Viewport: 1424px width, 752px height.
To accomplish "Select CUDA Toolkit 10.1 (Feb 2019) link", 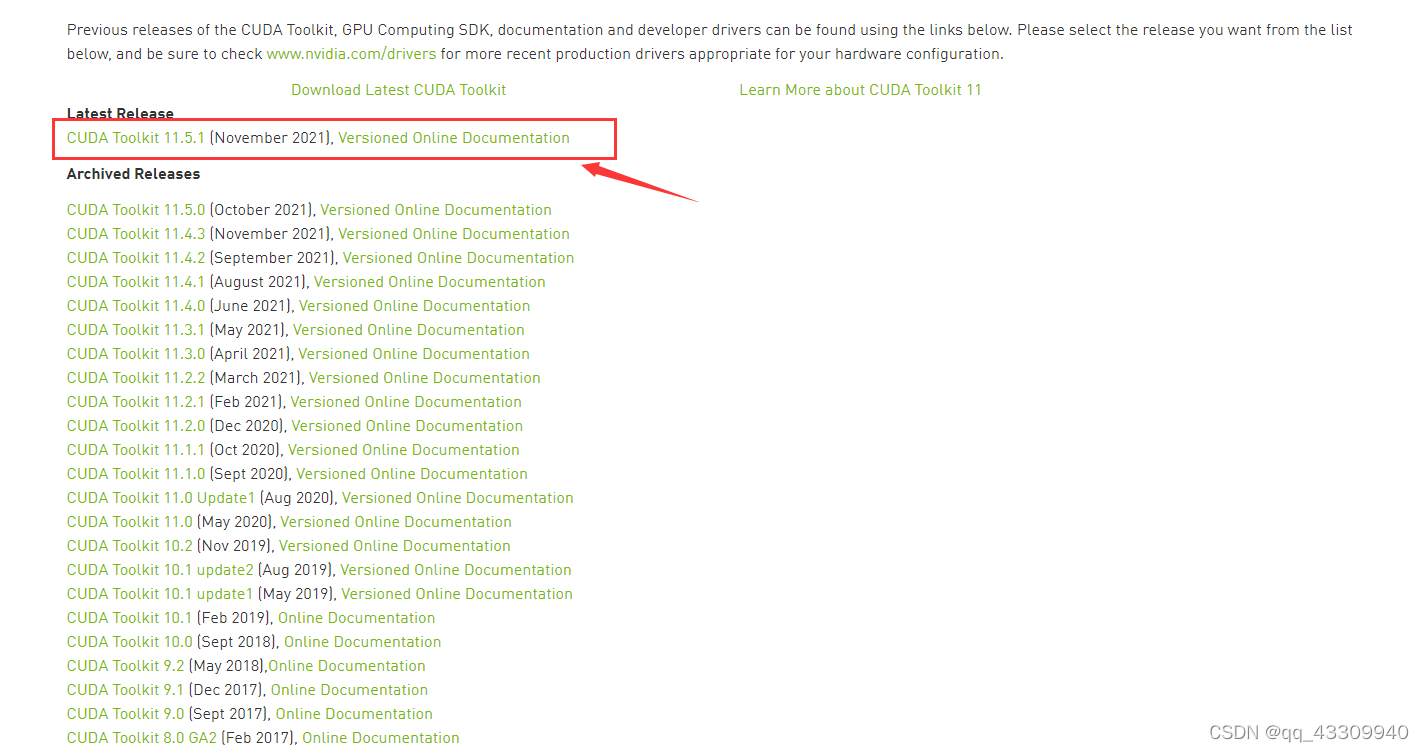I will (x=129, y=618).
